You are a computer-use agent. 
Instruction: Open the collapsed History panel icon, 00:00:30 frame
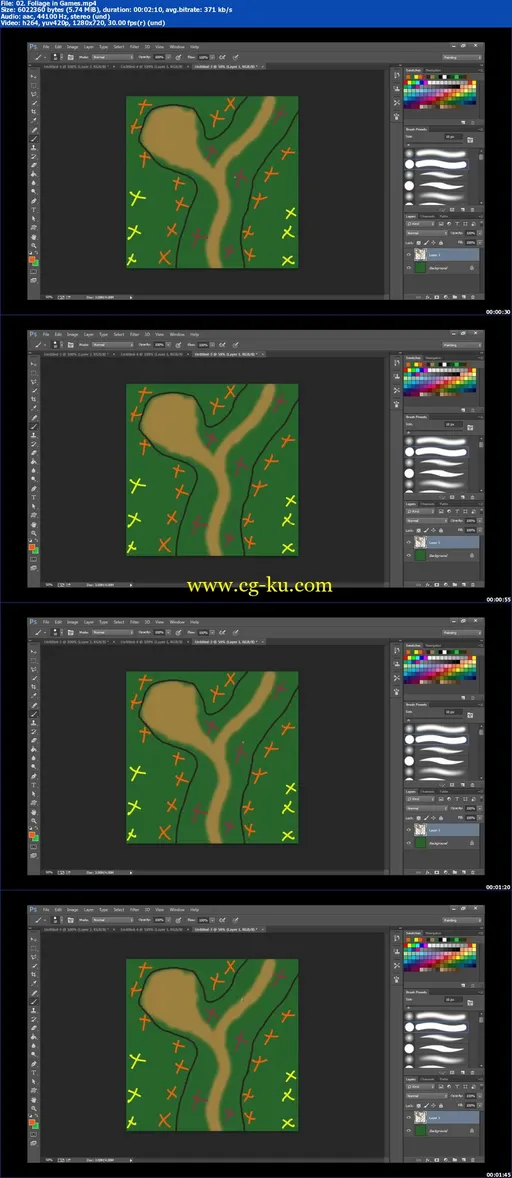(x=397, y=75)
